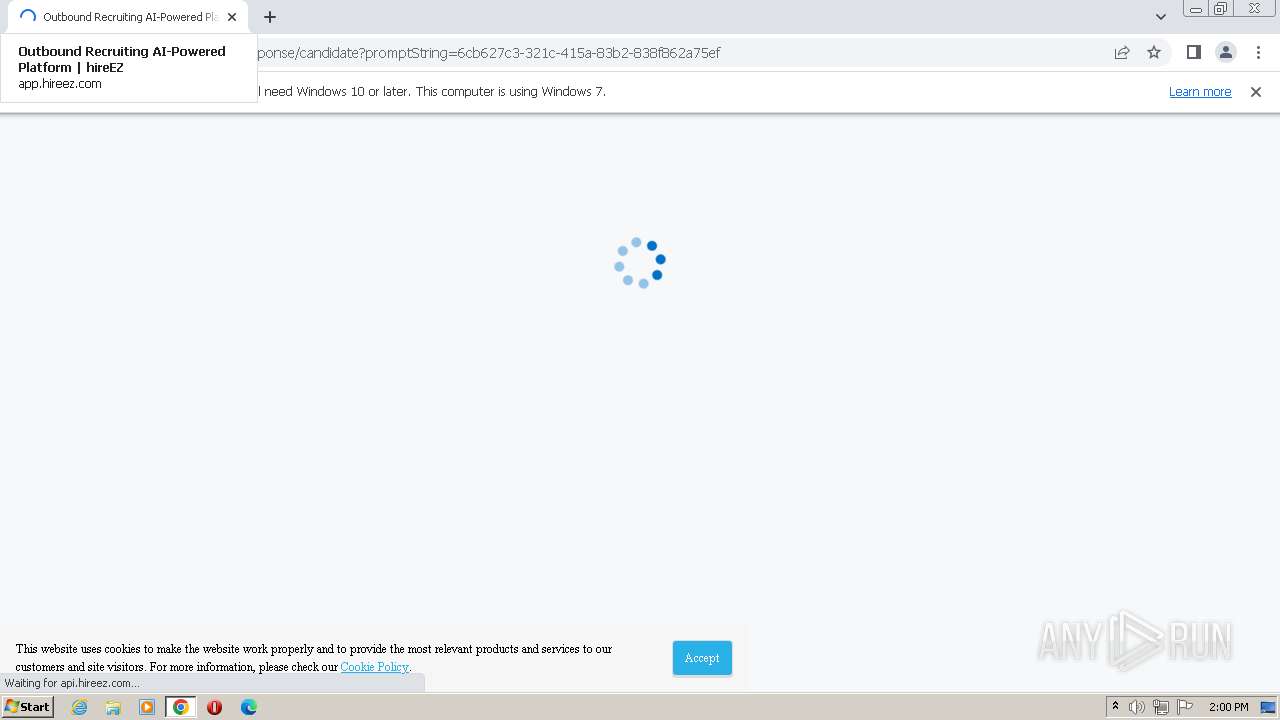The height and width of the screenshot is (720, 1280).
Task: Open the network tray icon
Action: 1161,707
